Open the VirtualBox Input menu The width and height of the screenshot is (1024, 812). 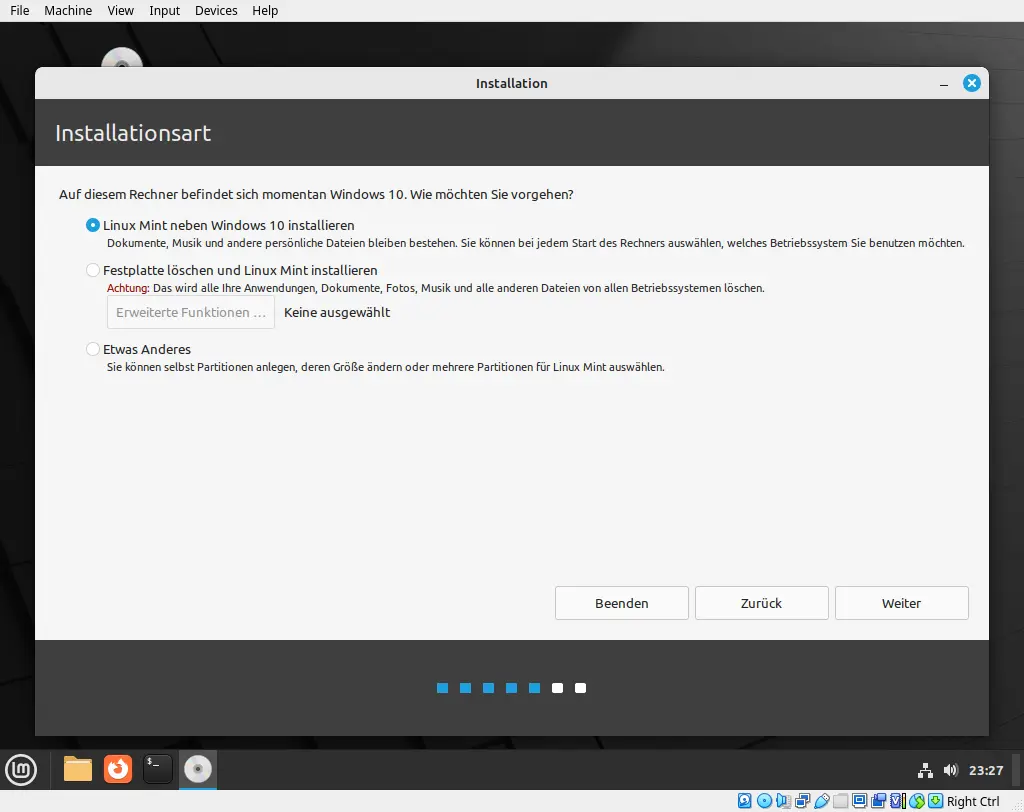pyautogui.click(x=165, y=10)
